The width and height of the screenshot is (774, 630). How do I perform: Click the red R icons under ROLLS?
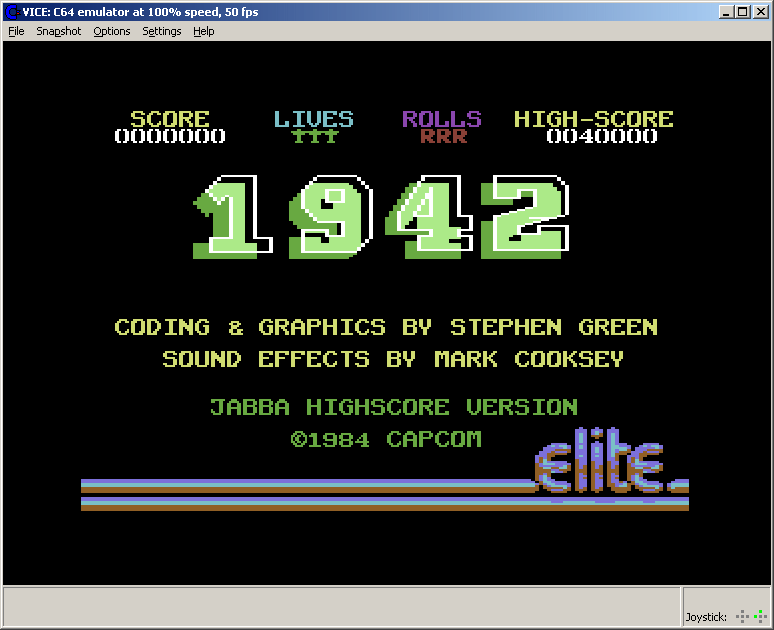point(443,137)
